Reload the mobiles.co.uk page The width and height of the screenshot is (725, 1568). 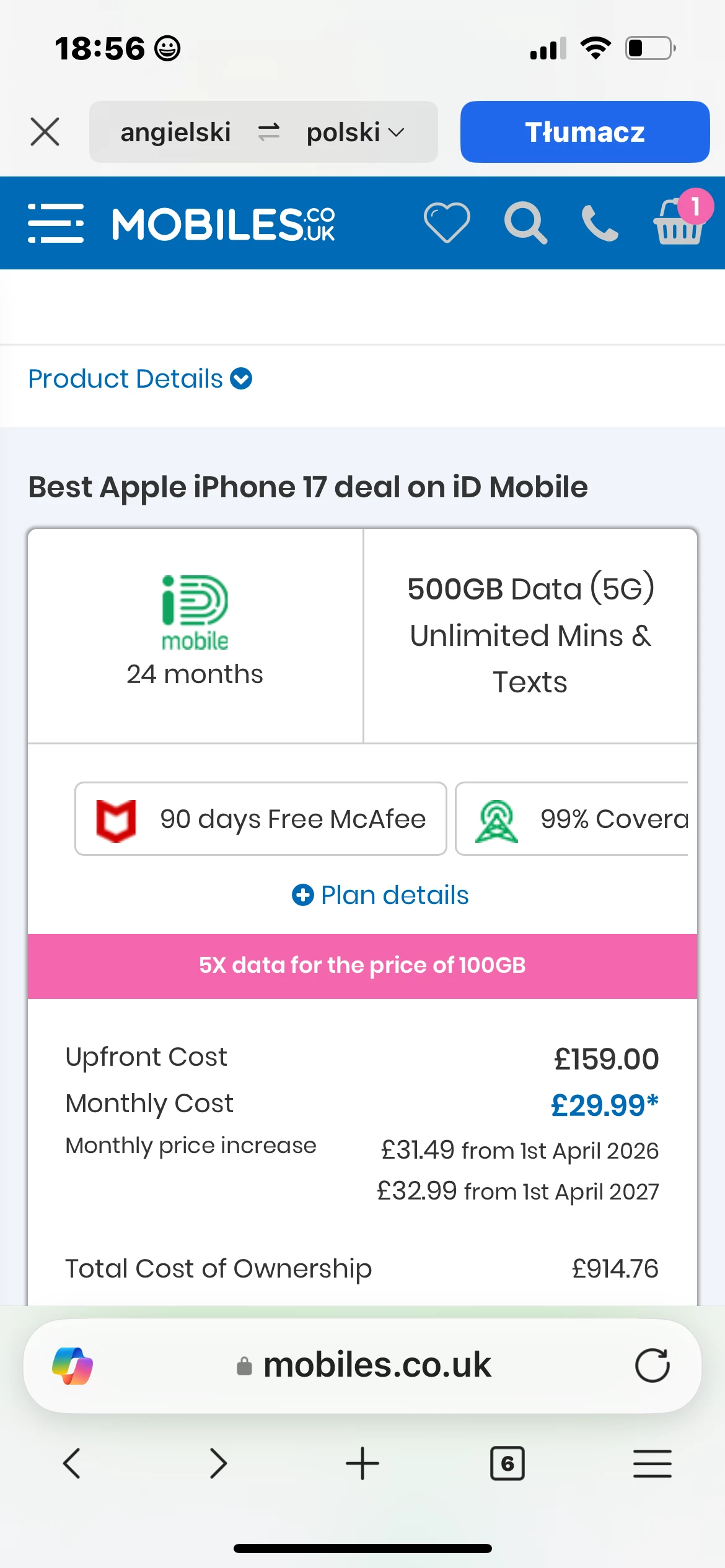click(652, 1365)
